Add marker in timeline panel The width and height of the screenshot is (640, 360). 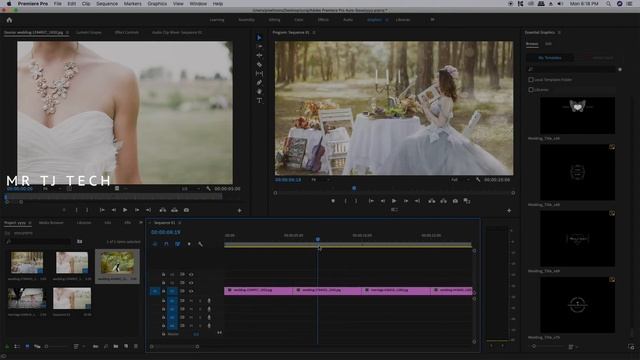click(x=189, y=244)
